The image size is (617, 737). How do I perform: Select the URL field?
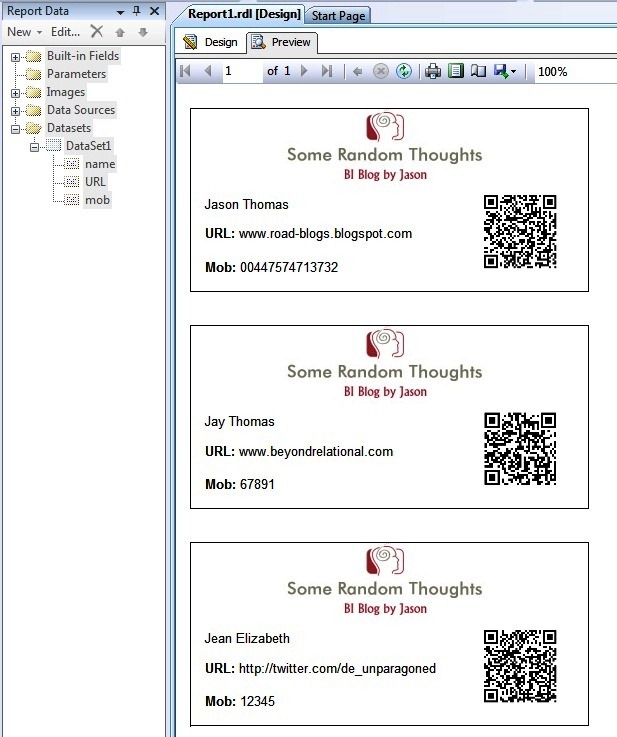click(95, 181)
